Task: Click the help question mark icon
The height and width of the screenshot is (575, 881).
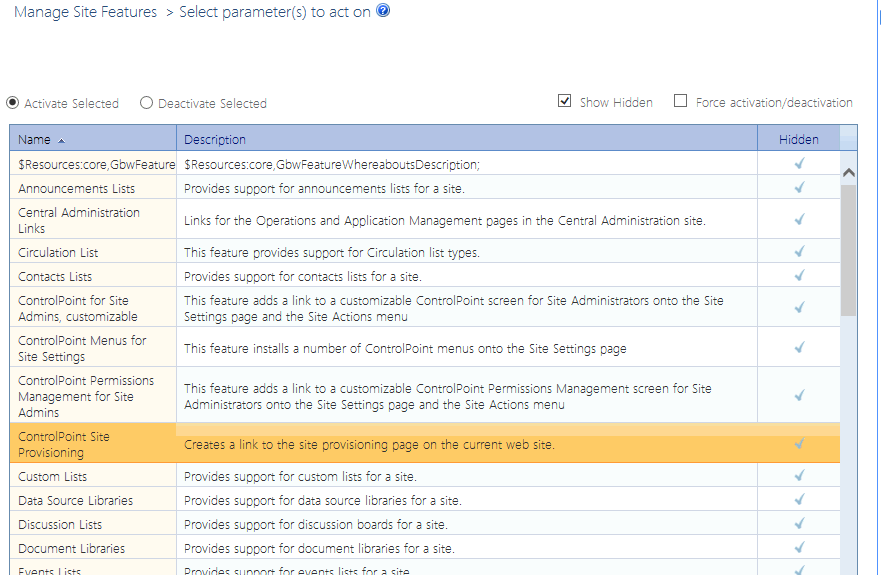Action: (x=383, y=11)
